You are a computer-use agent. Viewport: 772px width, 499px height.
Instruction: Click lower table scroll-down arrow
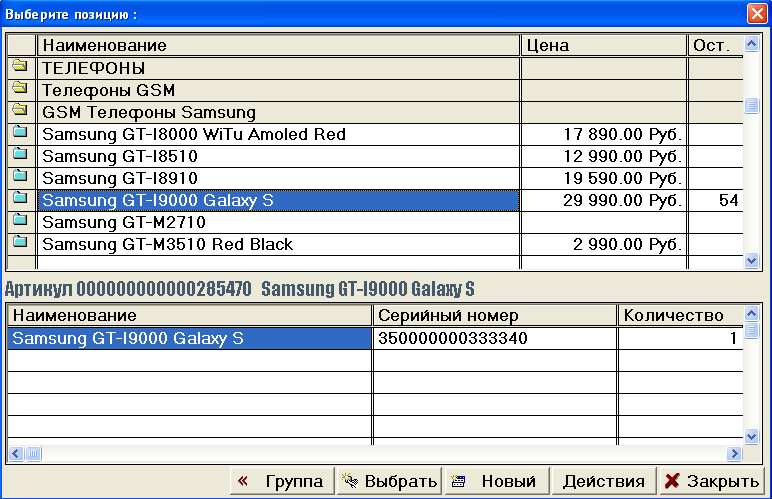coord(751,436)
